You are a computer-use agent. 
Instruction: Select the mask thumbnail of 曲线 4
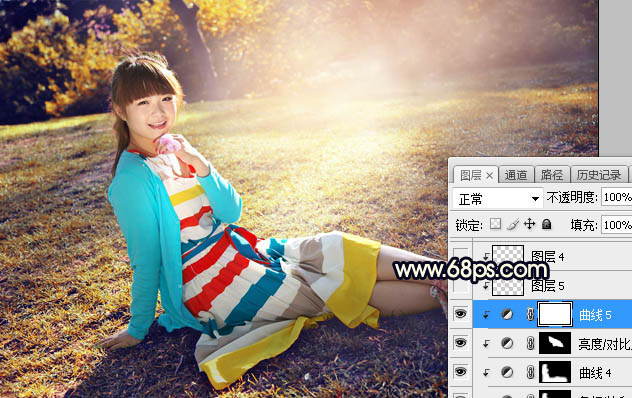coord(555,372)
